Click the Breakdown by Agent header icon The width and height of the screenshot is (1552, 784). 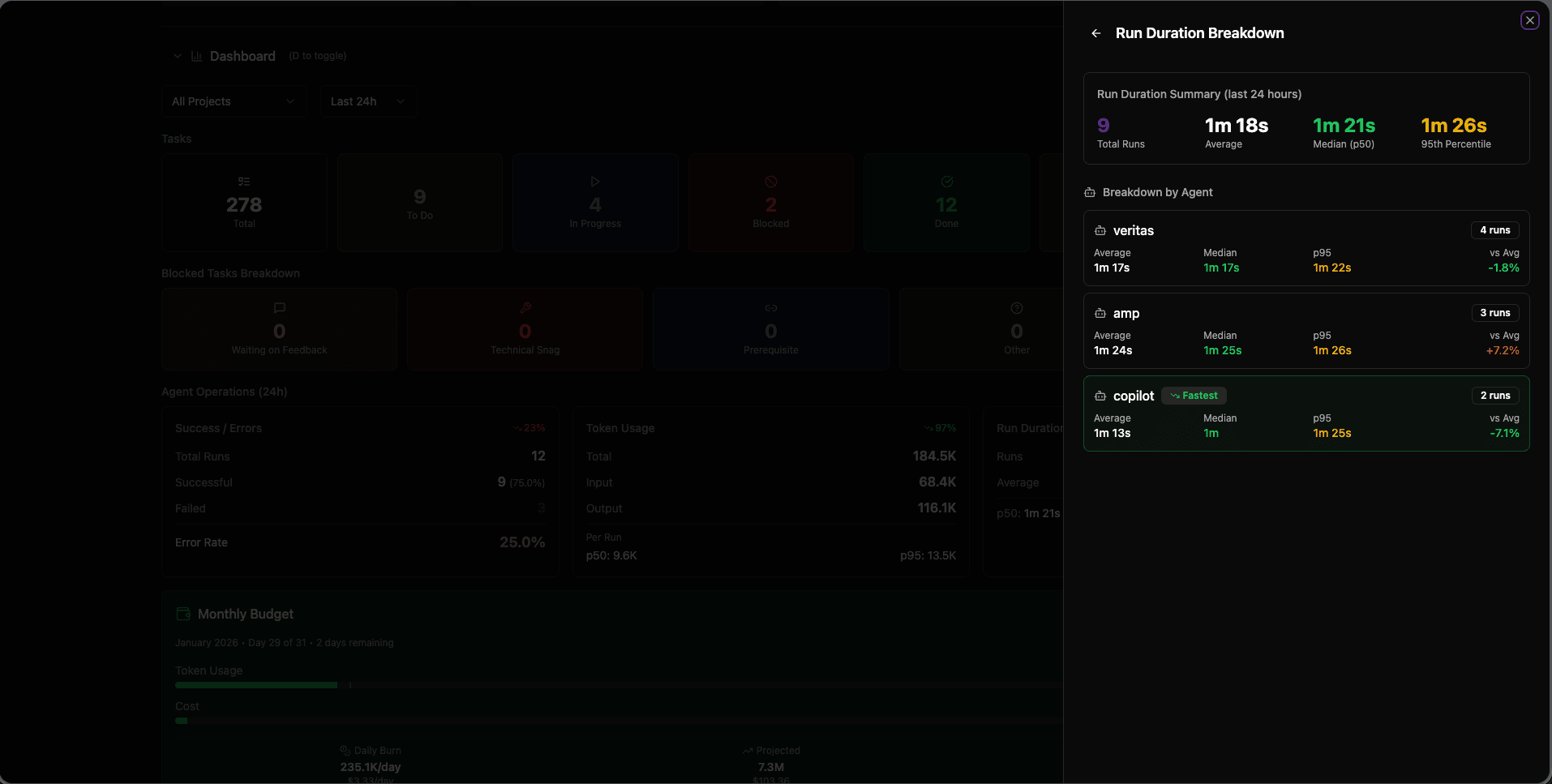(x=1090, y=193)
